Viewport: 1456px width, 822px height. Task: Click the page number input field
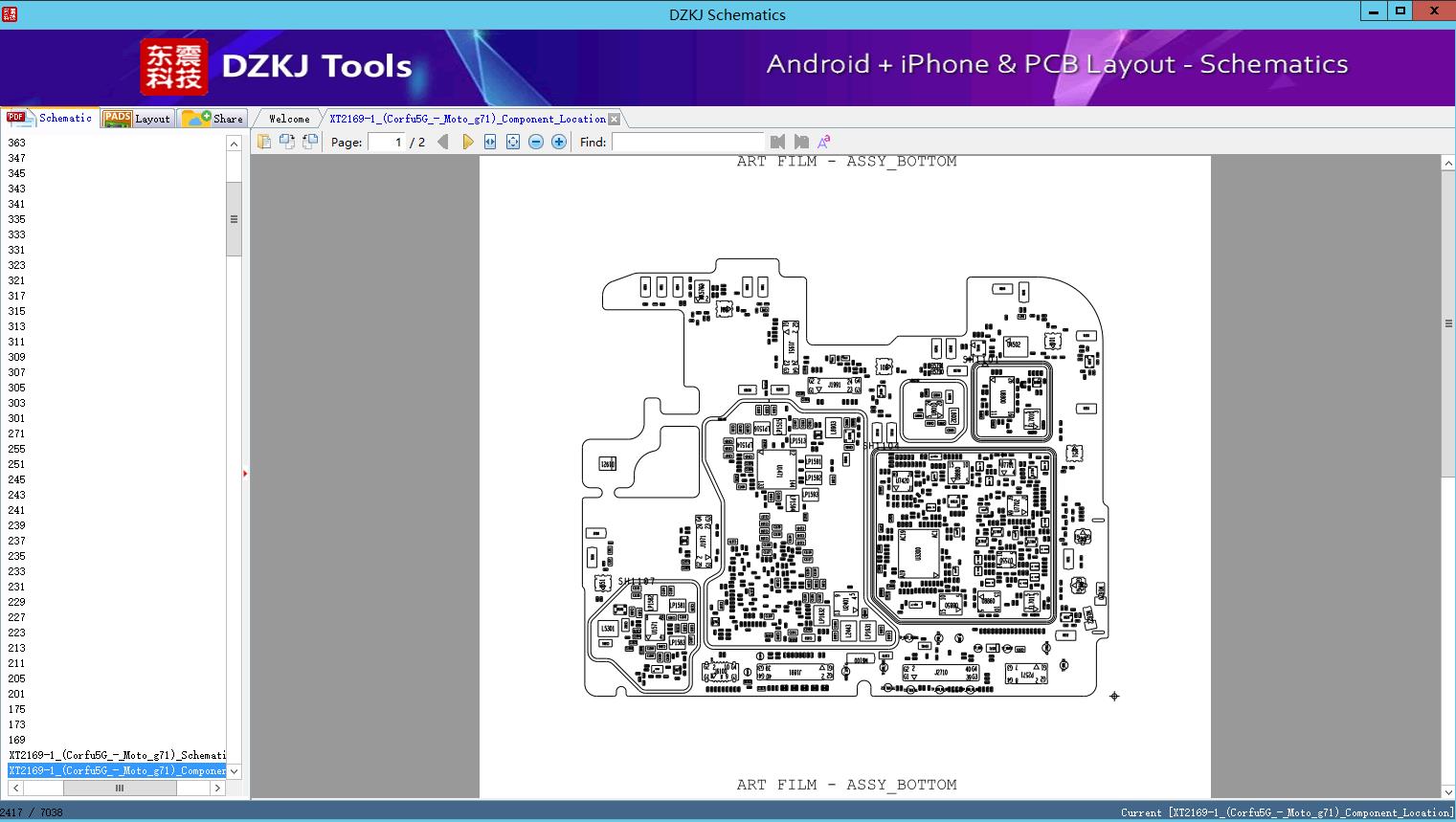[387, 142]
